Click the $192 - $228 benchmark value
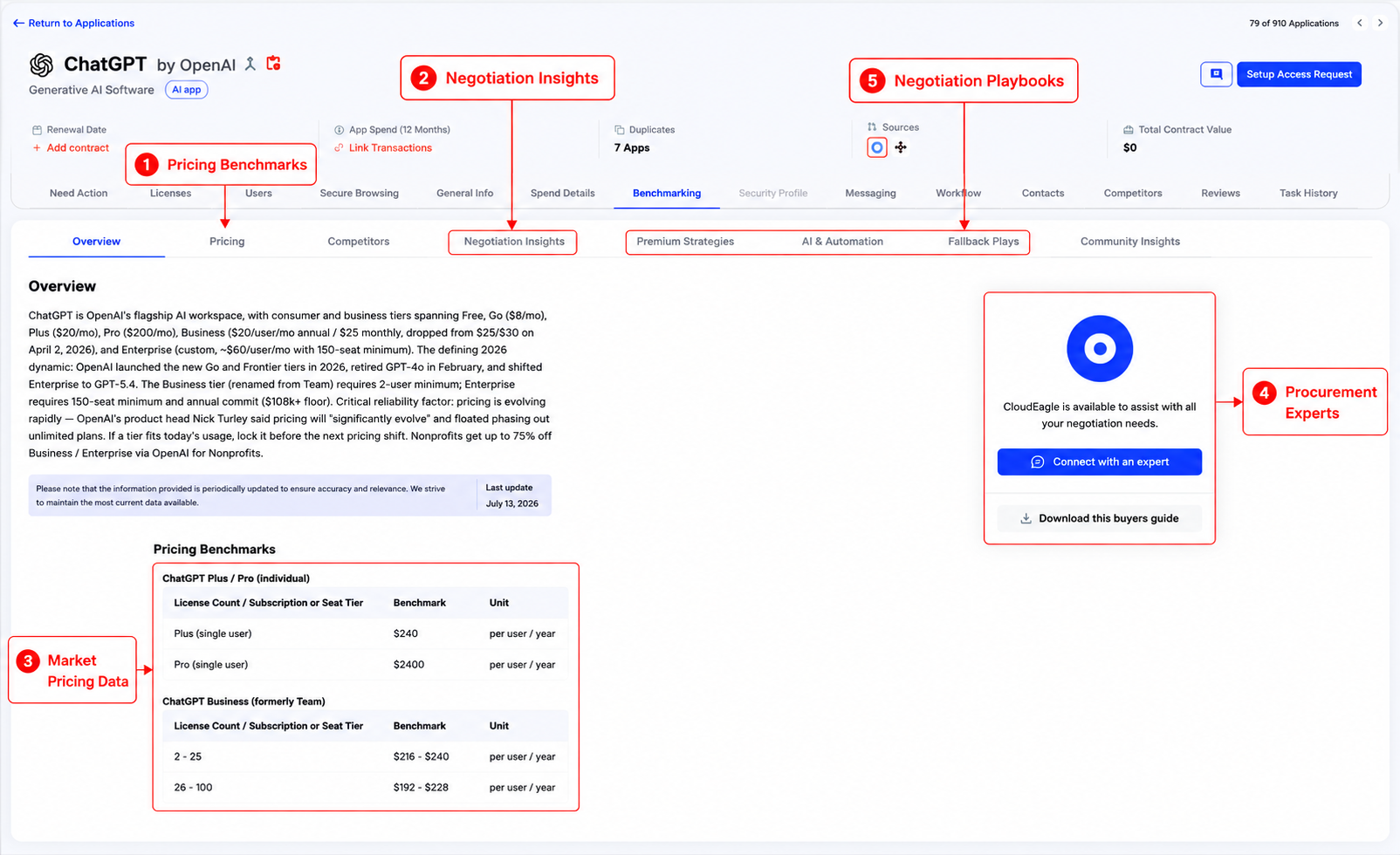Image resolution: width=1400 pixels, height=855 pixels. 421,788
